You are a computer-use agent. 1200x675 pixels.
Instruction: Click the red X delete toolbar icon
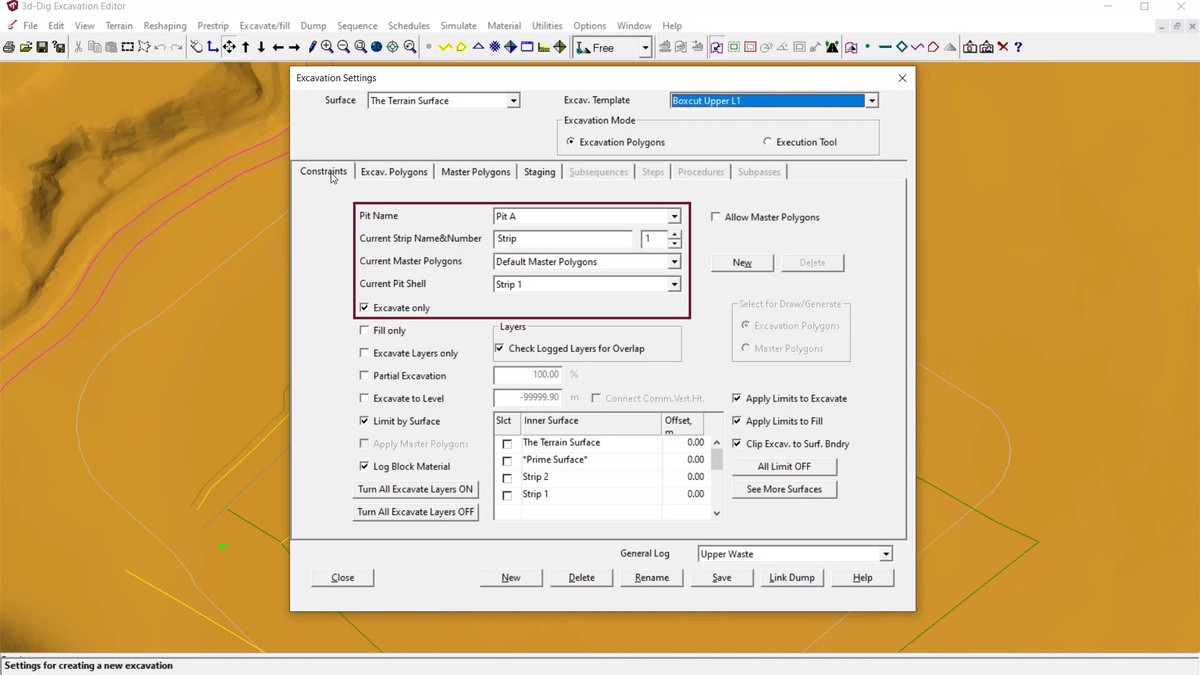(1003, 47)
